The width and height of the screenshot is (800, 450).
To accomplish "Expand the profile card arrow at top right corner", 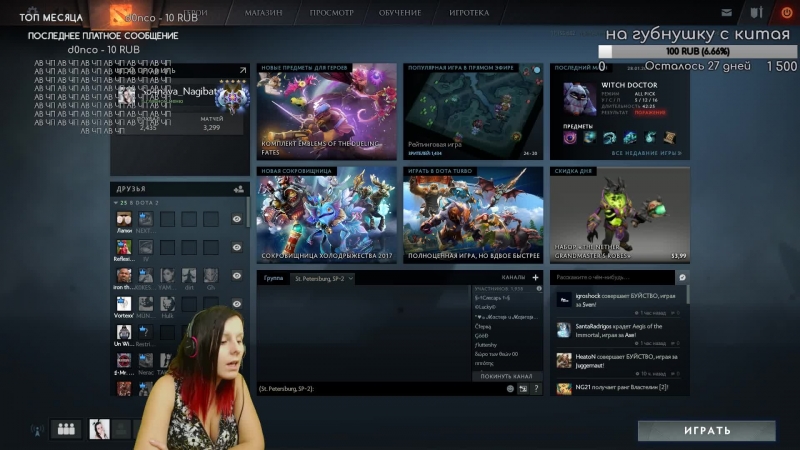I will tap(242, 71).
